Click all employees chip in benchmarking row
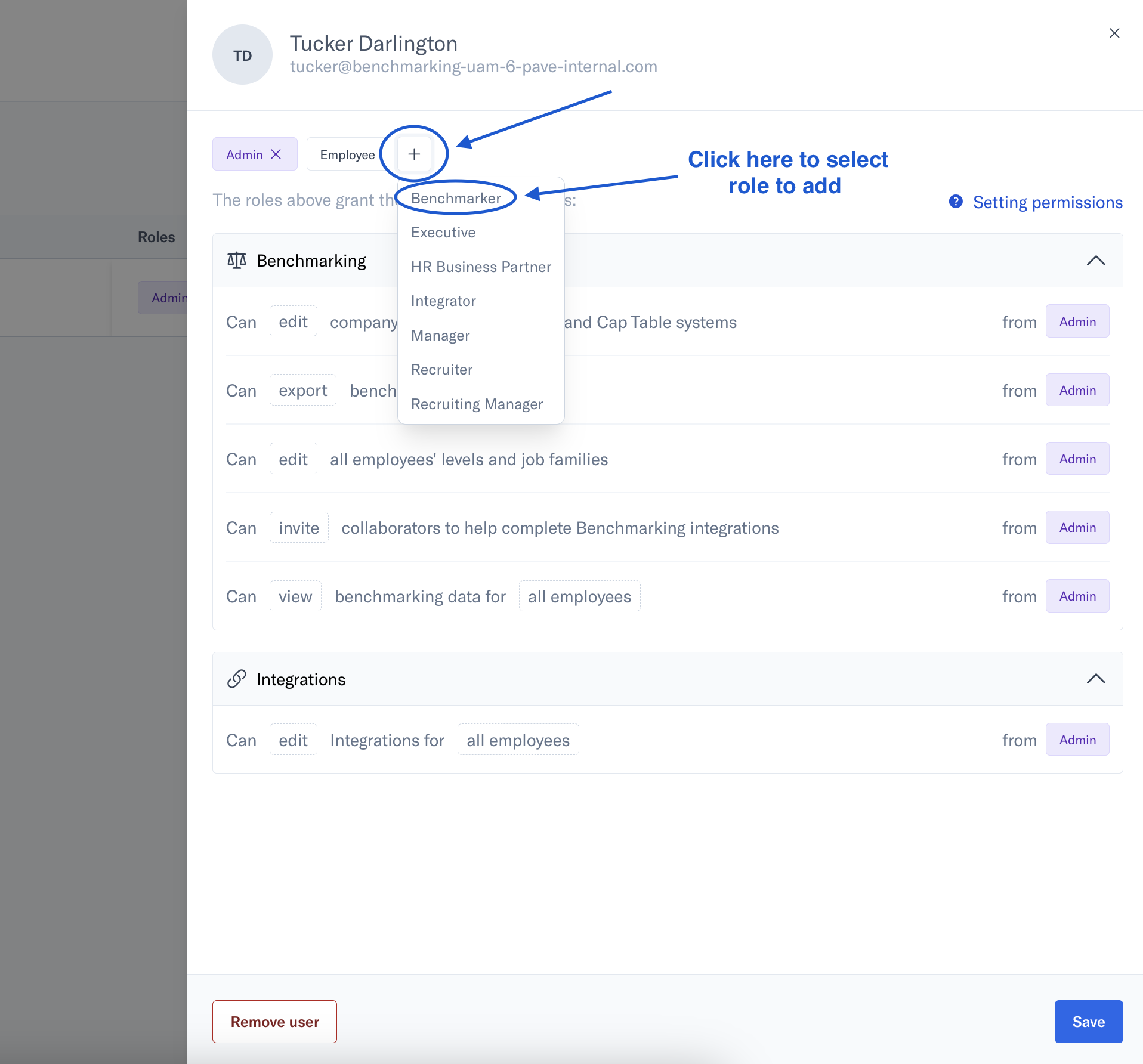Viewport: 1143px width, 1064px height. click(x=579, y=596)
